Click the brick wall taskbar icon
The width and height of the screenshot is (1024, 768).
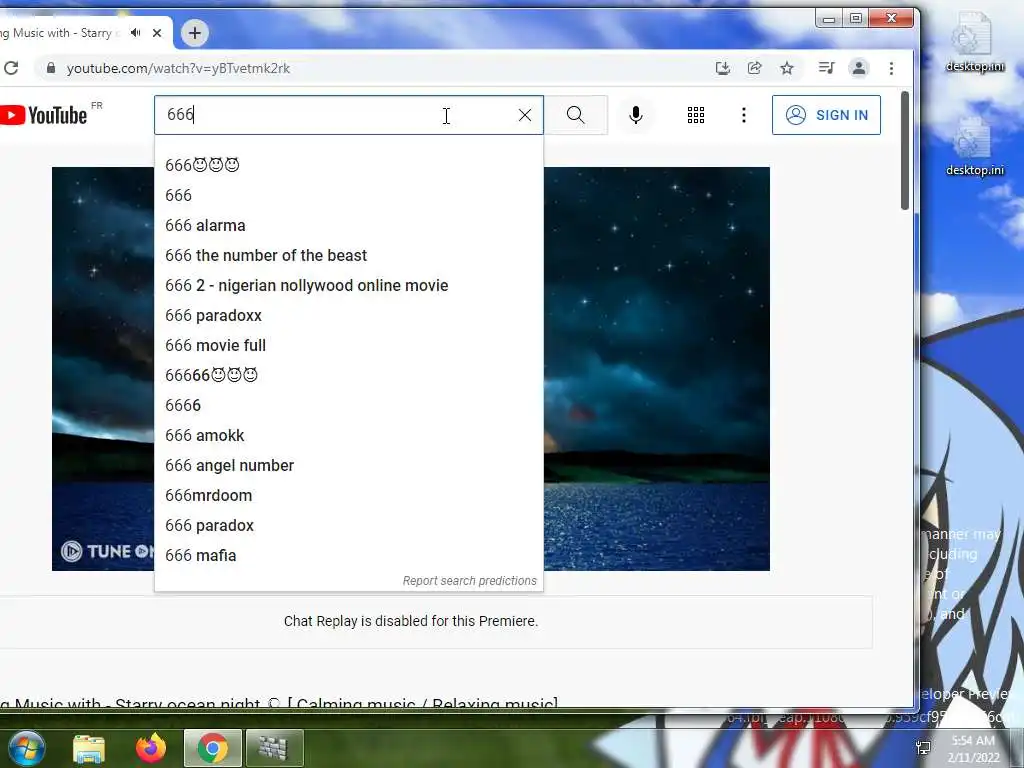tap(274, 748)
